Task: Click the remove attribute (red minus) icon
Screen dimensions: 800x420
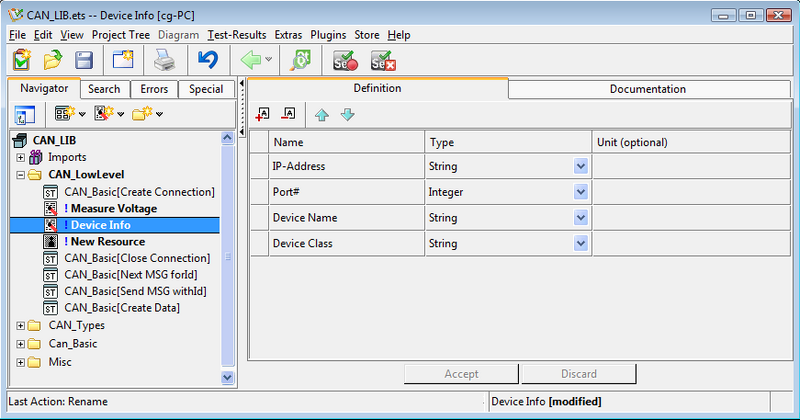Action: (289, 114)
